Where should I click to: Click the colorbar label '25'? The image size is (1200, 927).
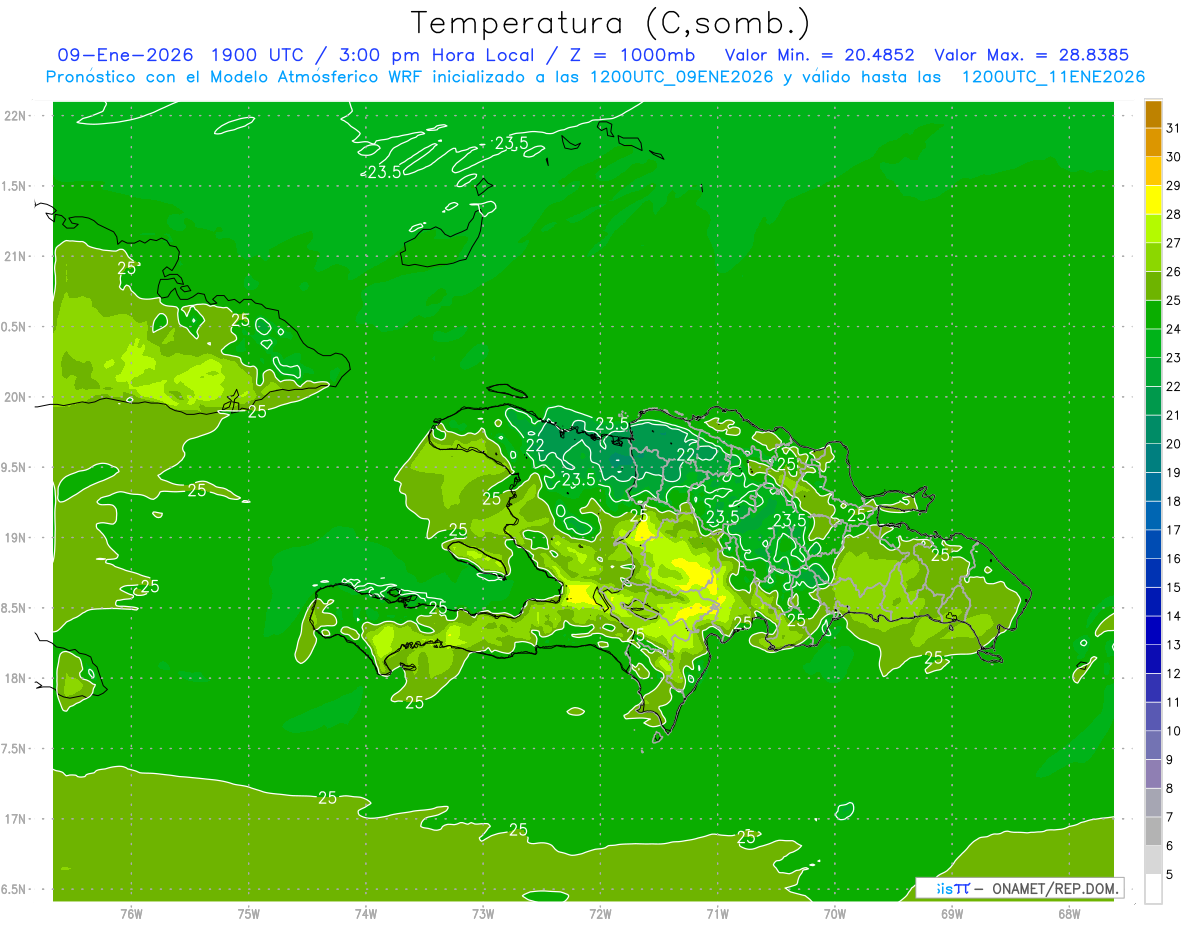[x=1174, y=300]
